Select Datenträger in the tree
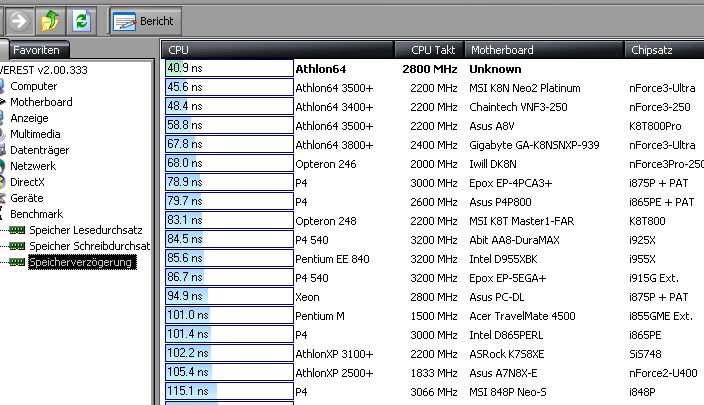 click(40, 150)
